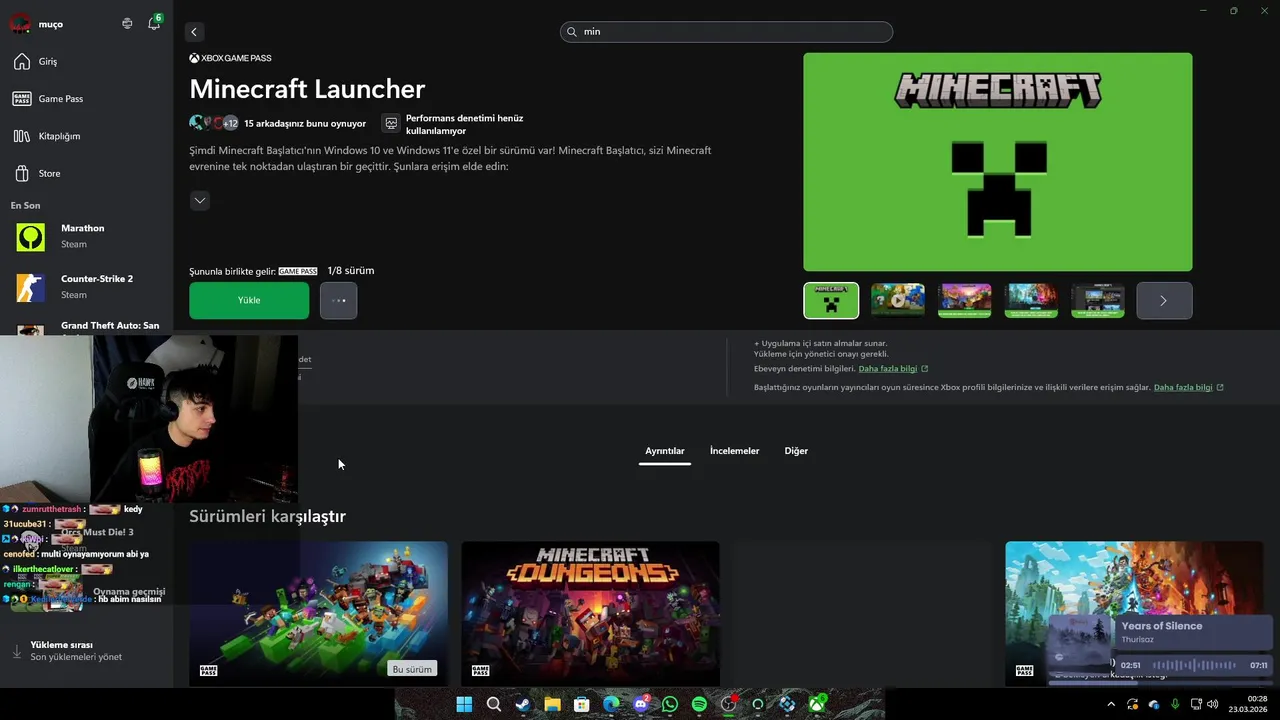The image size is (1280, 720).
Task: Click the search magnifier icon in search box
Action: (x=573, y=32)
